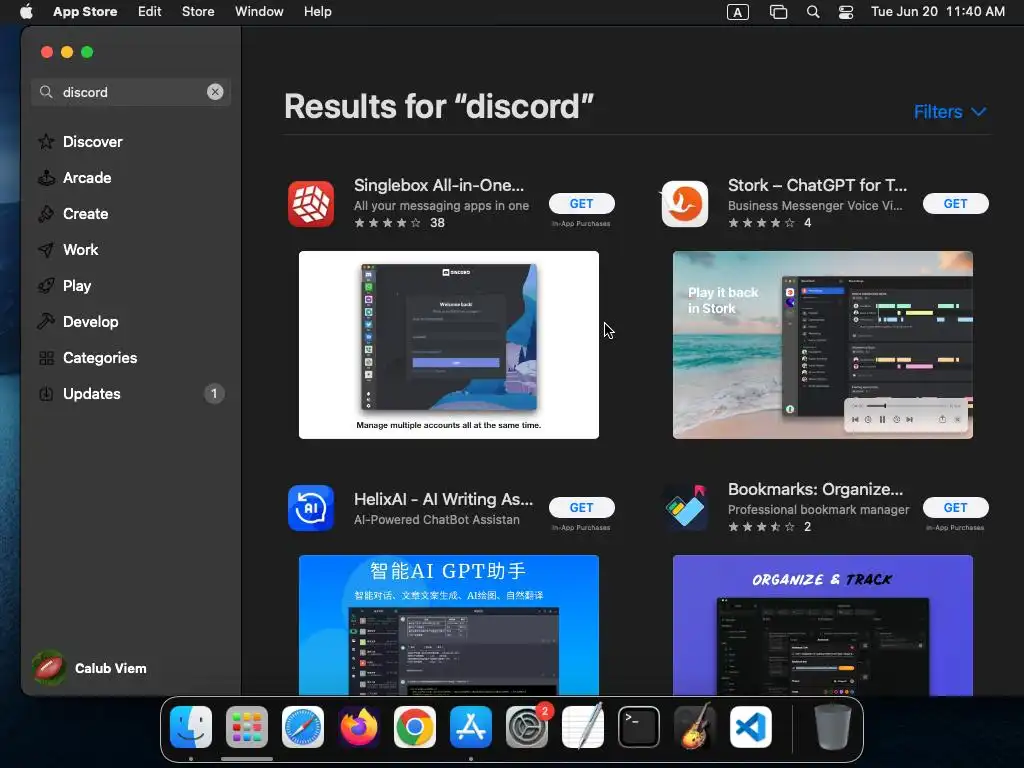Focus the discord search field
Viewport: 1024px width, 768px height.
pyautogui.click(x=131, y=92)
